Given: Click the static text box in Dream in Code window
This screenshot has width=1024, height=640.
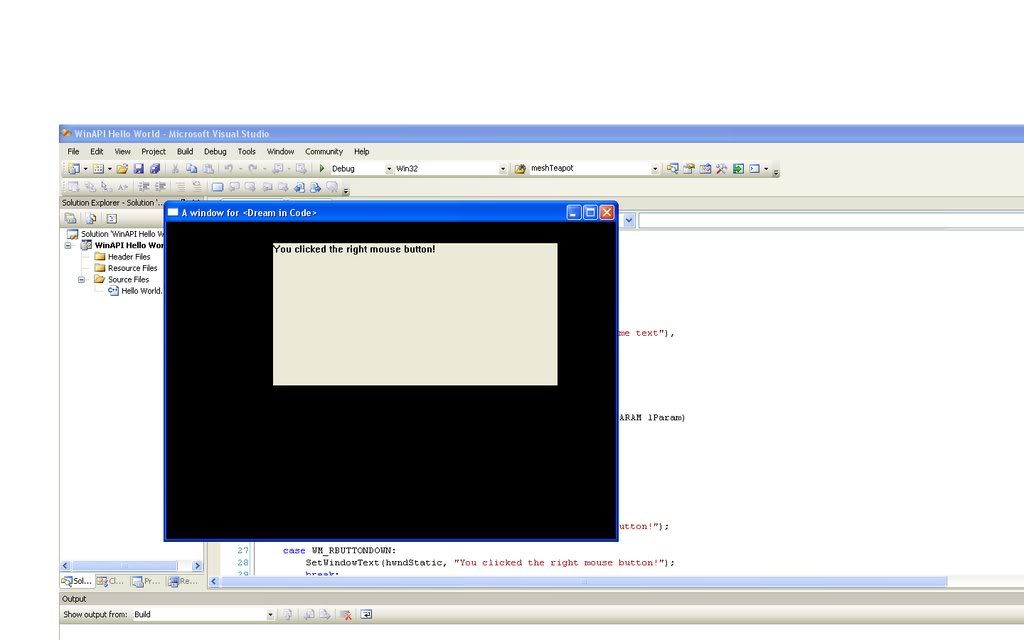Looking at the screenshot, I should coord(415,314).
